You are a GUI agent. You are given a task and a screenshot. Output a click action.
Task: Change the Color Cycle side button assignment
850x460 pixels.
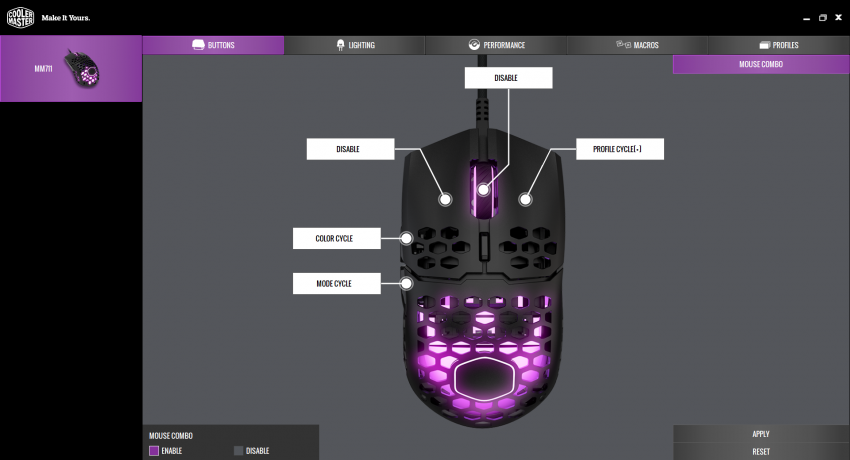(x=334, y=238)
